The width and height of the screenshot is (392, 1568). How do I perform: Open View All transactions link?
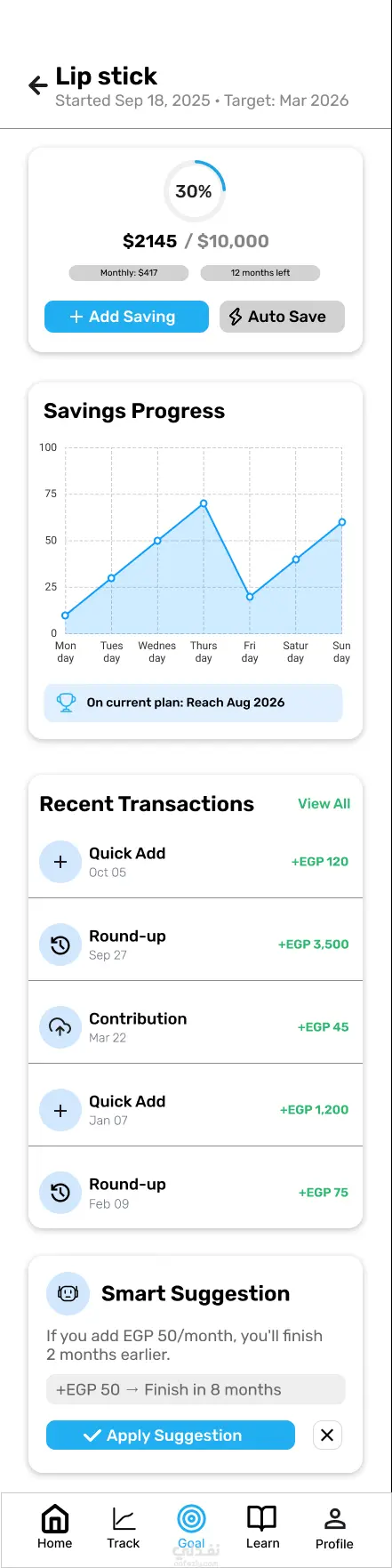(x=324, y=803)
